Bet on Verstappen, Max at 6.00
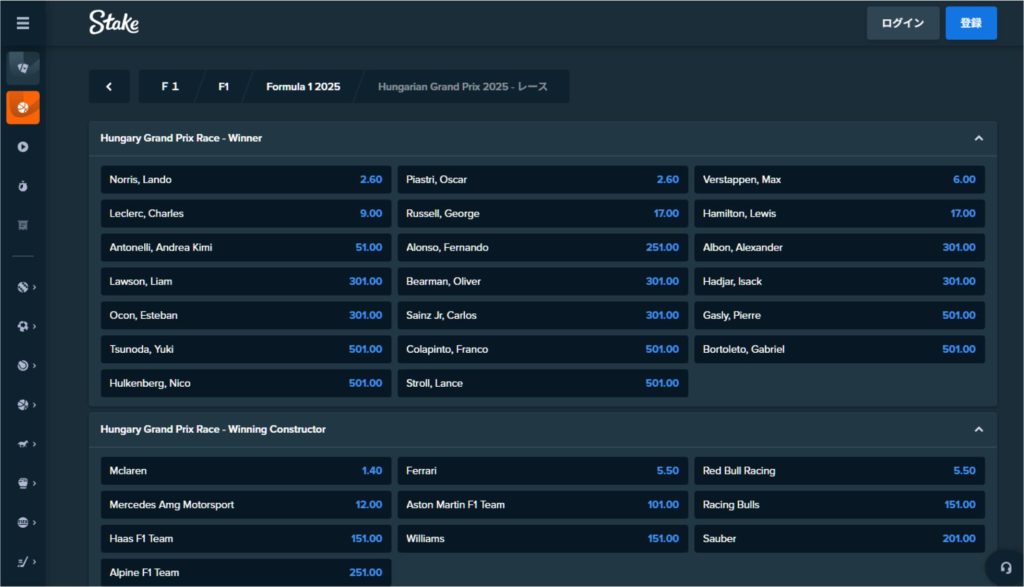Viewport: 1024px width, 587px height. coord(839,180)
